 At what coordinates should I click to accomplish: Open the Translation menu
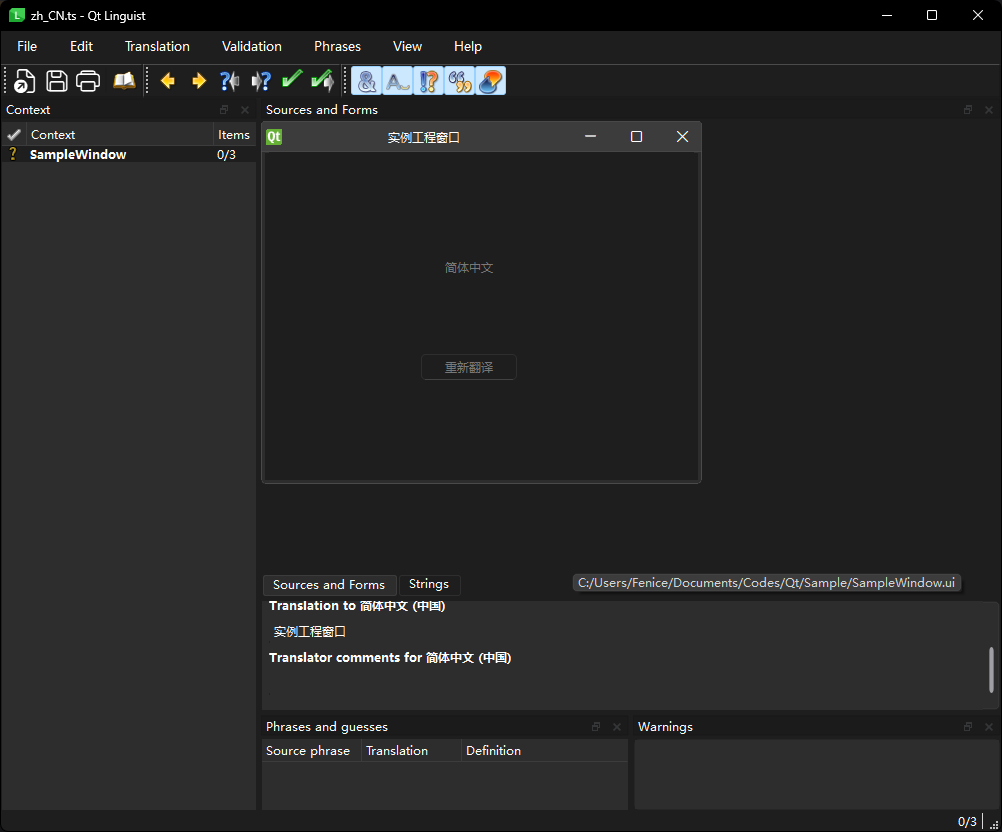pyautogui.click(x=157, y=46)
